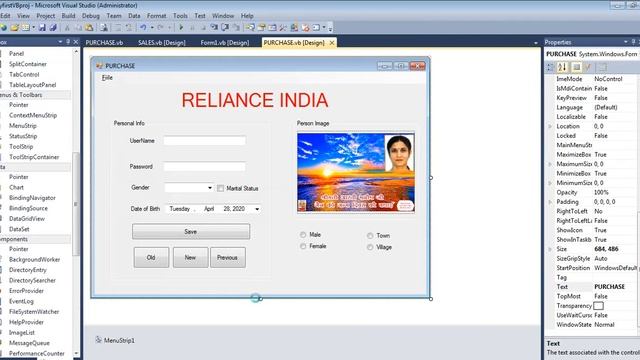Click the Properties view icon in Properties toolbar

click(x=576, y=67)
